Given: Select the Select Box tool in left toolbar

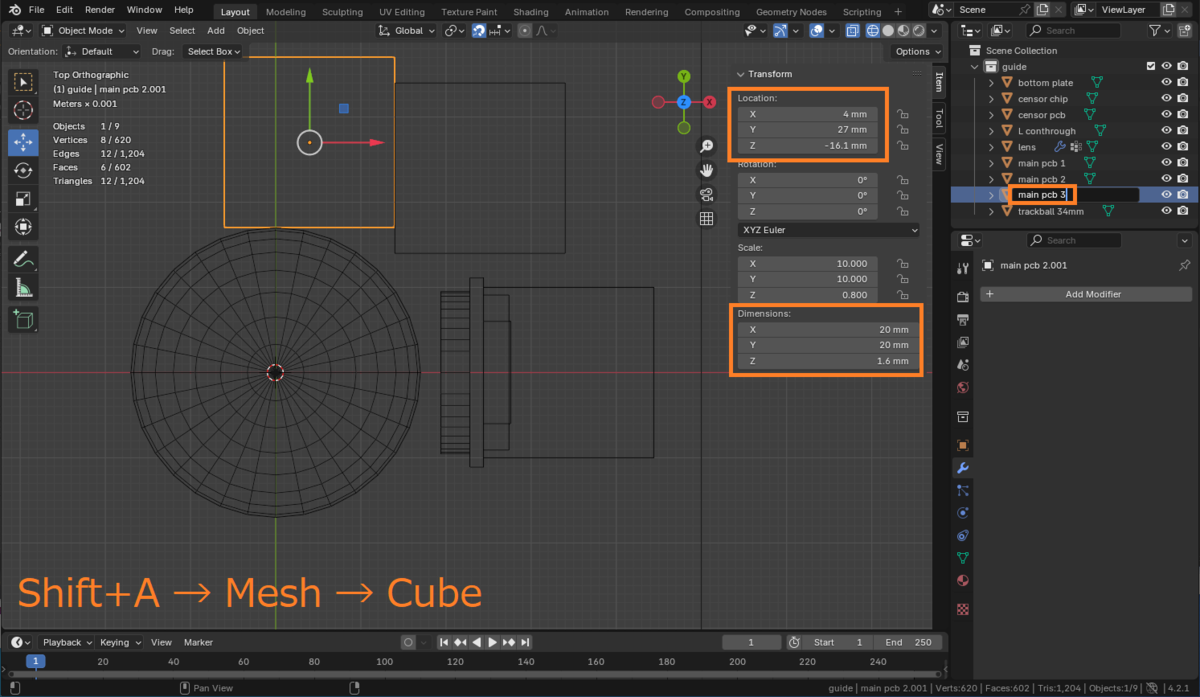Looking at the screenshot, I should click(23, 82).
